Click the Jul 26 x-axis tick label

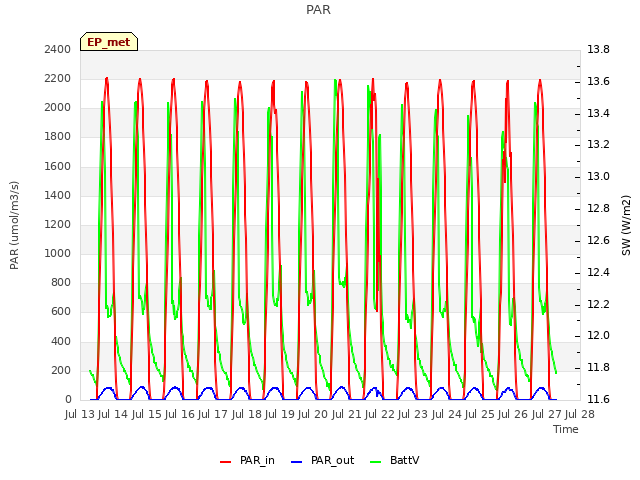[x=513, y=414]
